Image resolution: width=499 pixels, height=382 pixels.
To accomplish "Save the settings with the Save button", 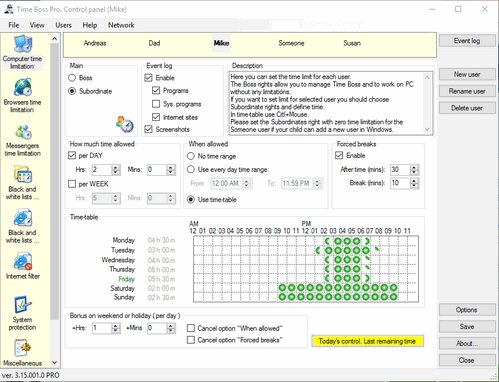I will [x=467, y=326].
